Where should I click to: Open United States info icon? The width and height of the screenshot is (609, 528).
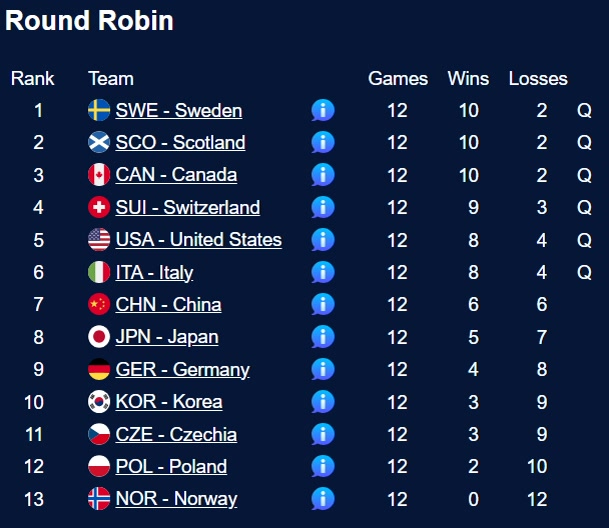pyautogui.click(x=322, y=240)
